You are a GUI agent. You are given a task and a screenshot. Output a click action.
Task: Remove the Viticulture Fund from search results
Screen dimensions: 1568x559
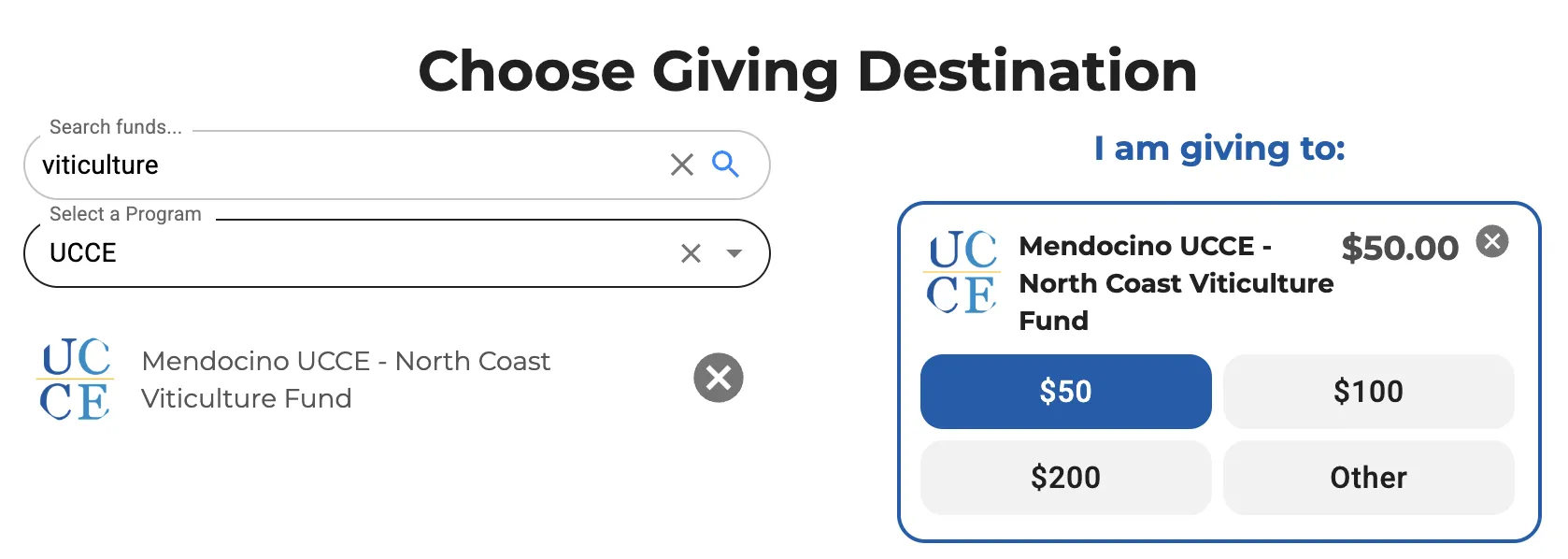(718, 379)
